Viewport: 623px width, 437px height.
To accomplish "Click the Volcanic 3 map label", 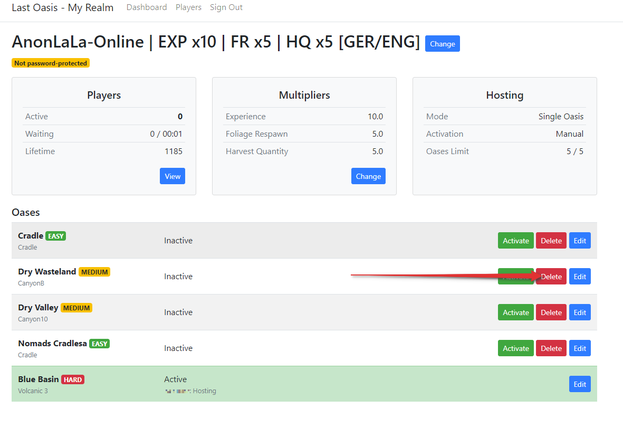I will point(33,391).
